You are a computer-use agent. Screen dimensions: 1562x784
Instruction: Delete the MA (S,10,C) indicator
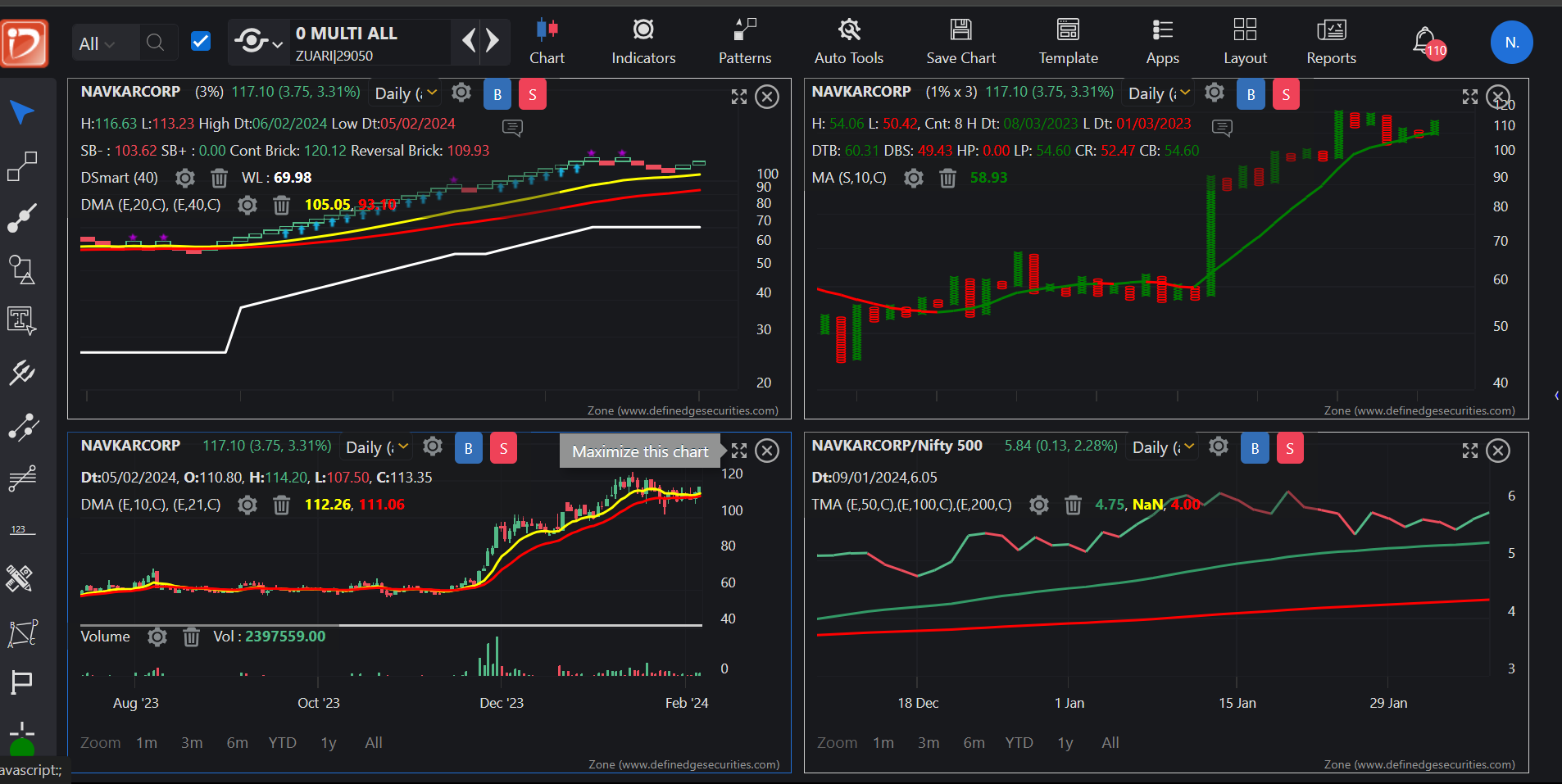pyautogui.click(x=947, y=178)
